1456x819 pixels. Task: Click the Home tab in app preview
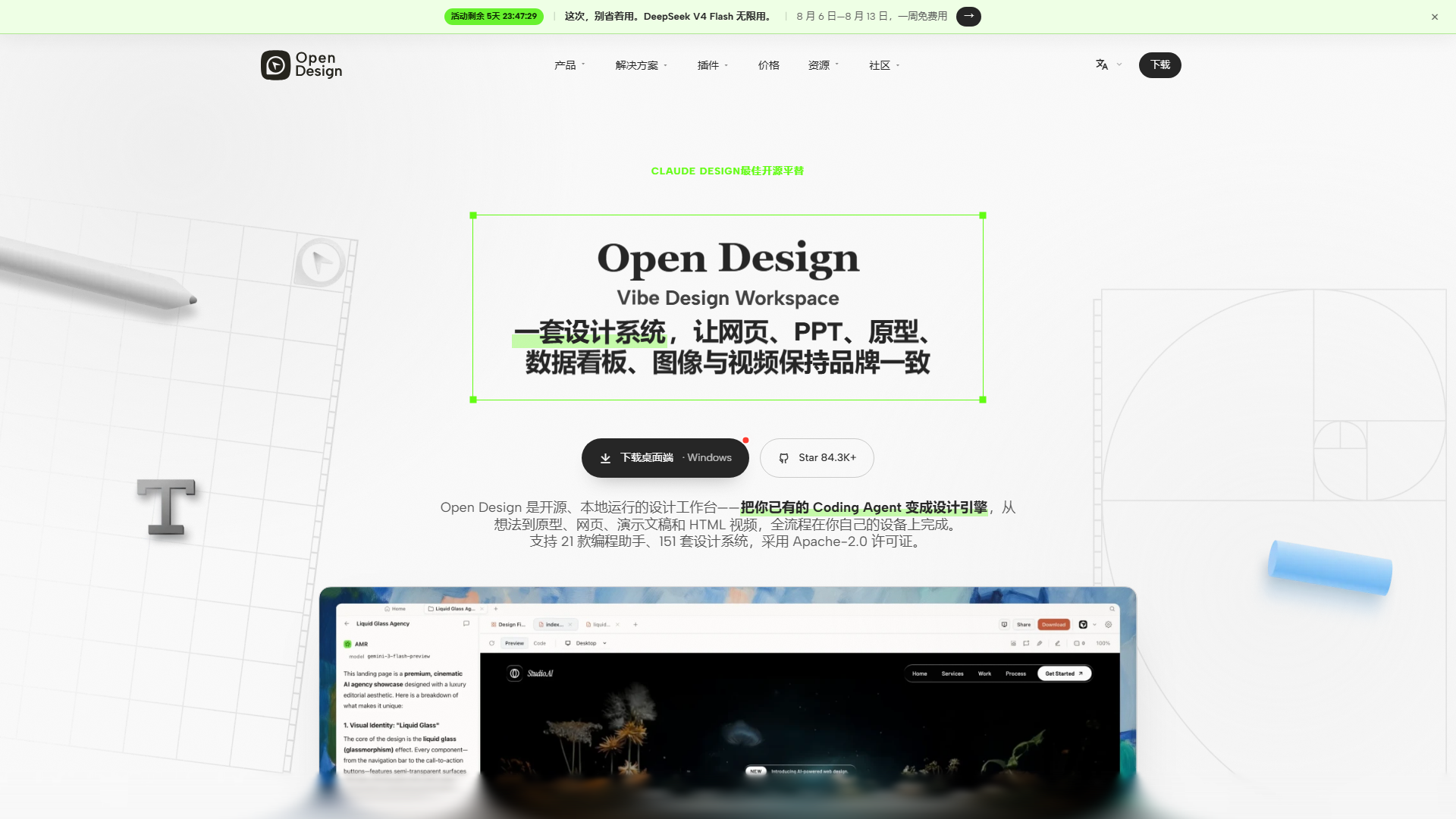pyautogui.click(x=395, y=608)
